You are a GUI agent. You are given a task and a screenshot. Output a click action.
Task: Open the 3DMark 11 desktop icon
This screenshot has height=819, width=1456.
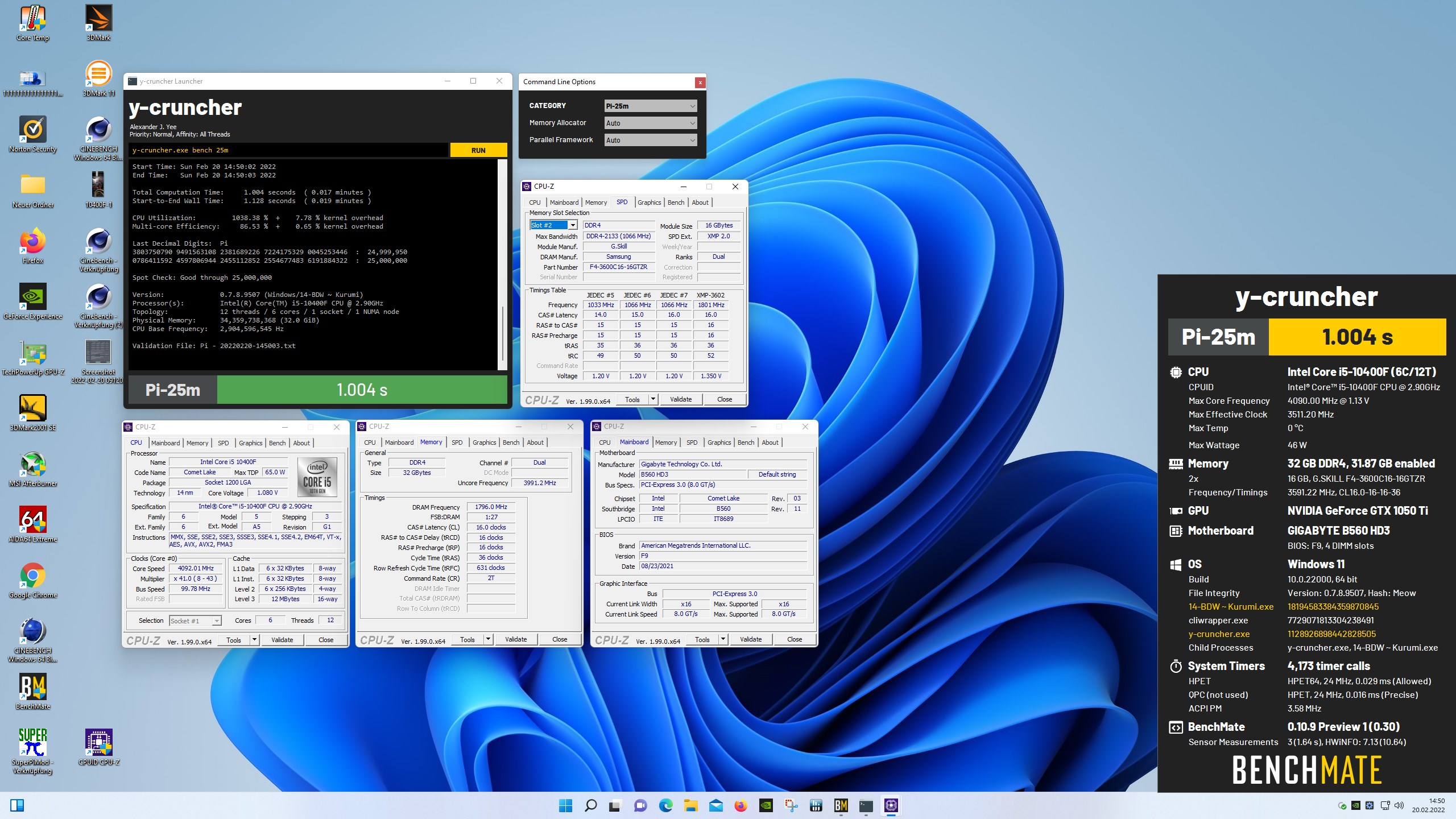98,78
